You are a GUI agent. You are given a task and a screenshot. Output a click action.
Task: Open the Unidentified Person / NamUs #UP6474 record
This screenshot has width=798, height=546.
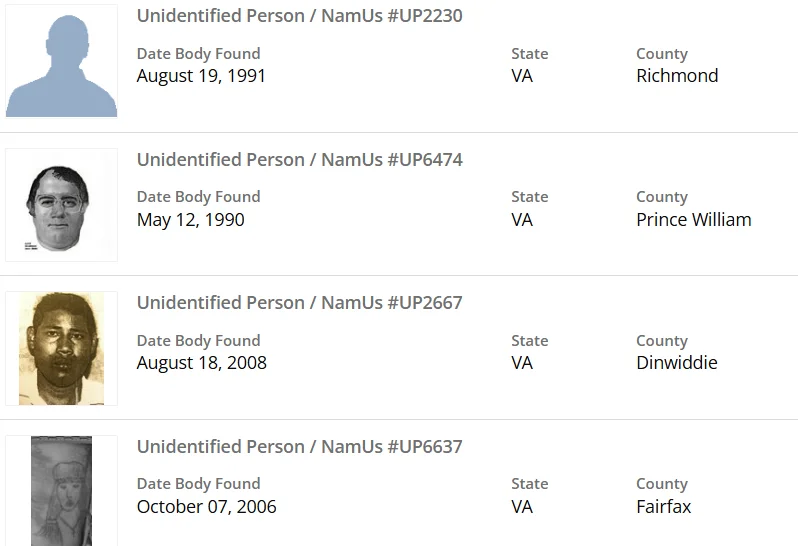(299, 159)
